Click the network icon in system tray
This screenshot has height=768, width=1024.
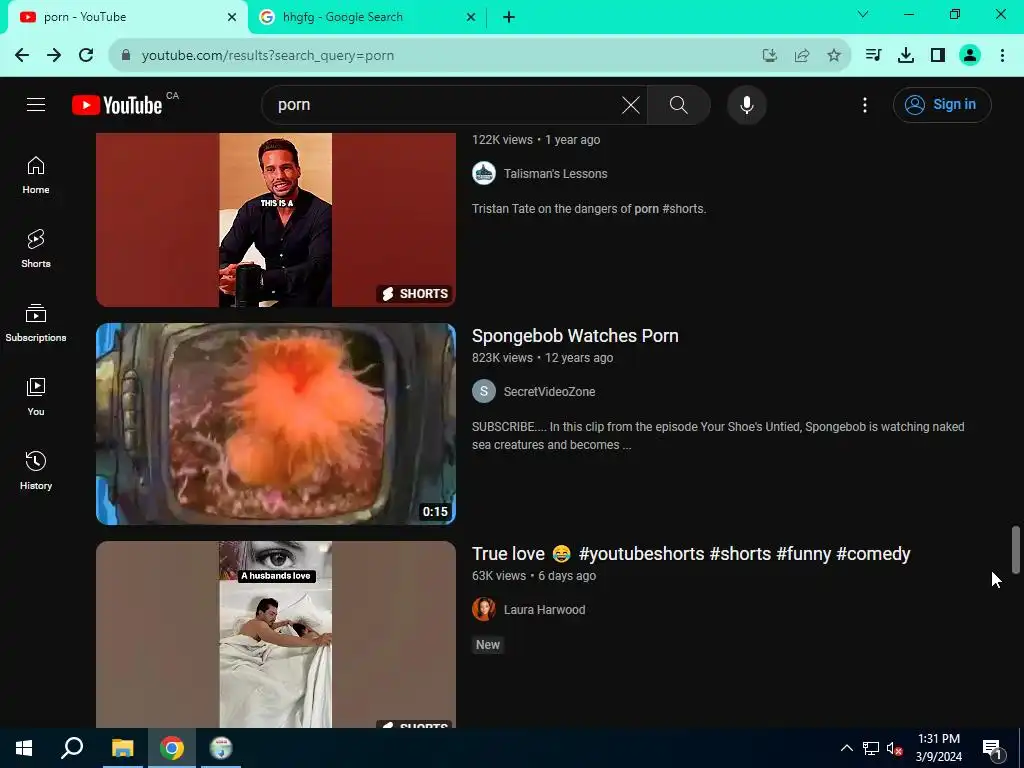871,748
